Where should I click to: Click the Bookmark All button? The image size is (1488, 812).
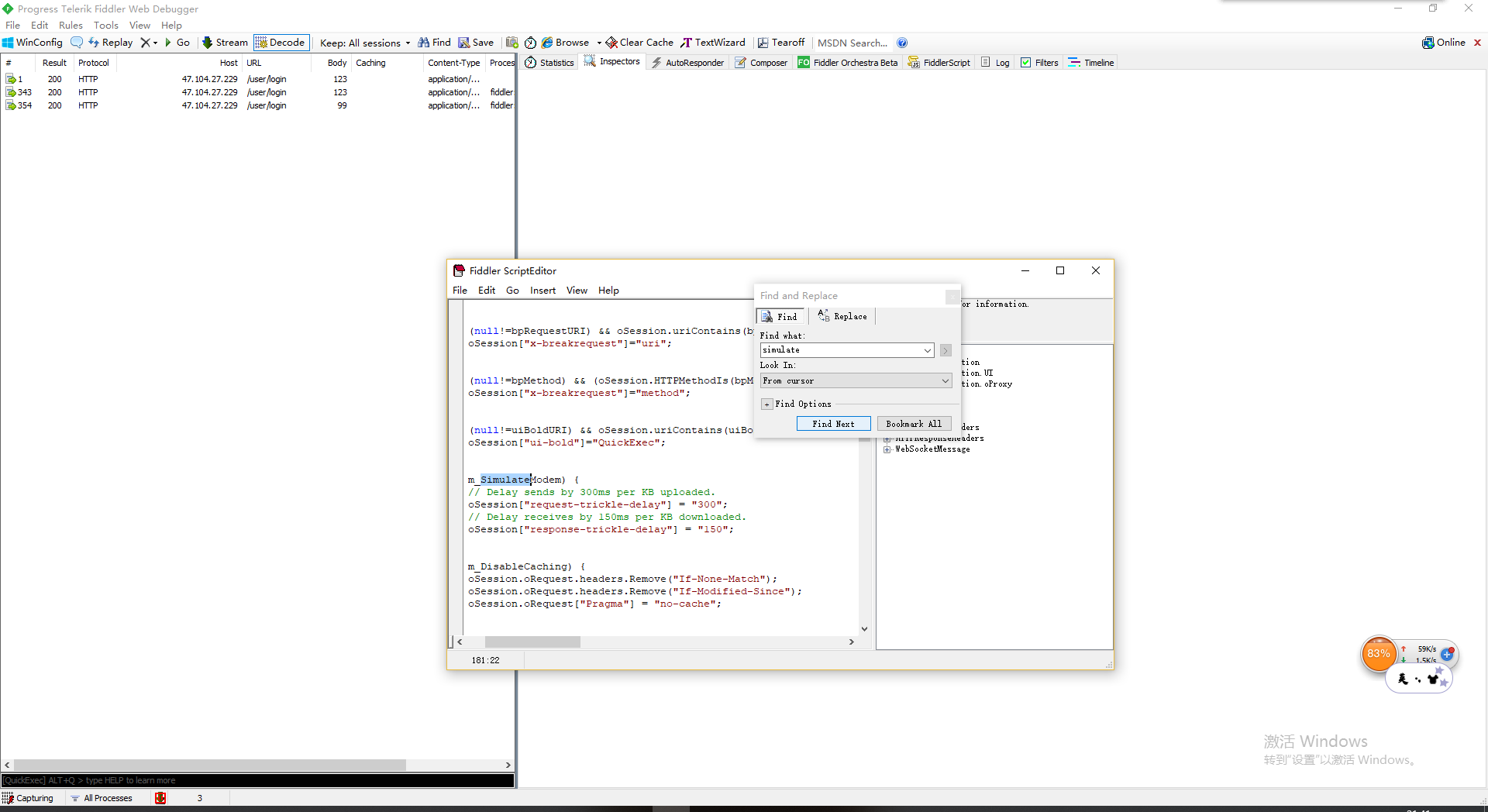[x=914, y=424]
